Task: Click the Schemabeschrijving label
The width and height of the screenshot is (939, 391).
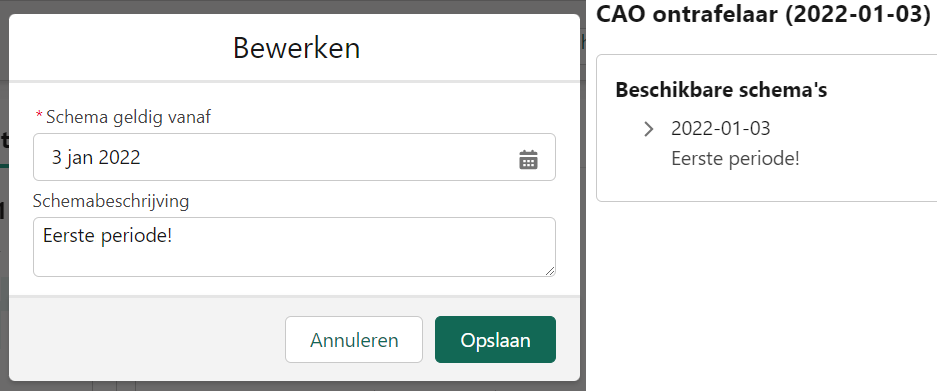Action: click(x=111, y=201)
